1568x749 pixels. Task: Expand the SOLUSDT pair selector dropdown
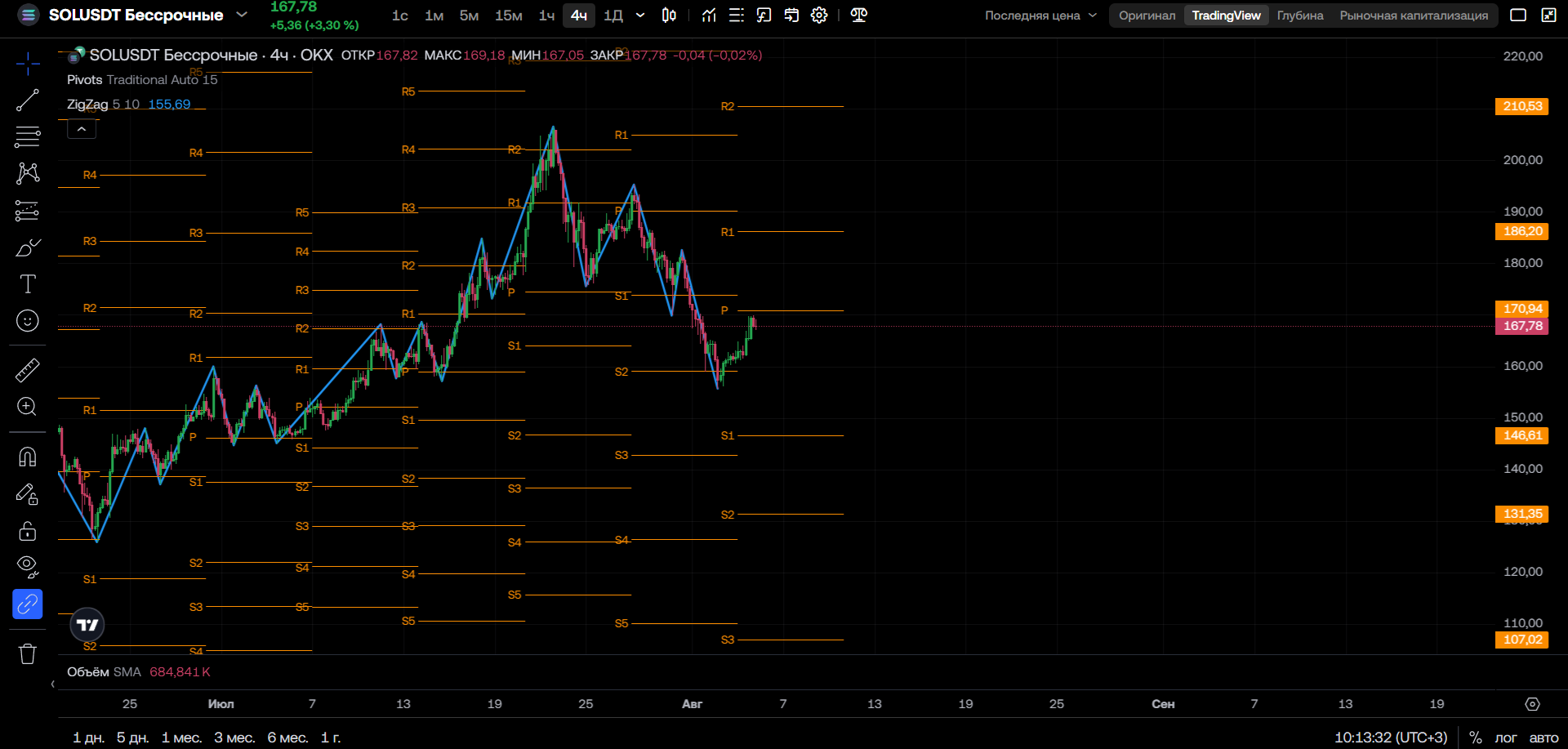[242, 15]
